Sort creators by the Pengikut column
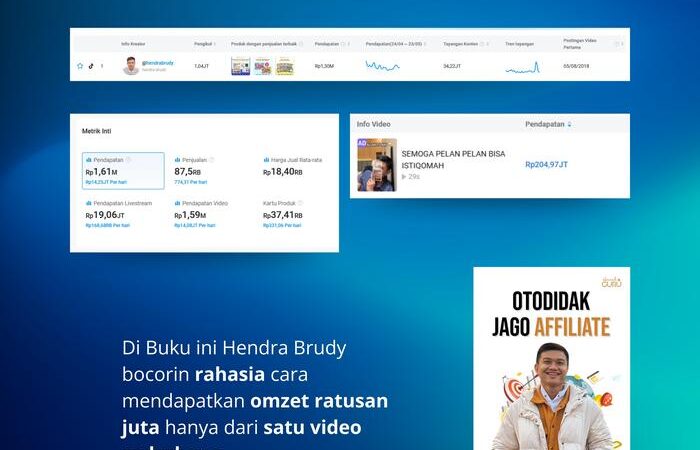The height and width of the screenshot is (450, 700). (x=203, y=44)
